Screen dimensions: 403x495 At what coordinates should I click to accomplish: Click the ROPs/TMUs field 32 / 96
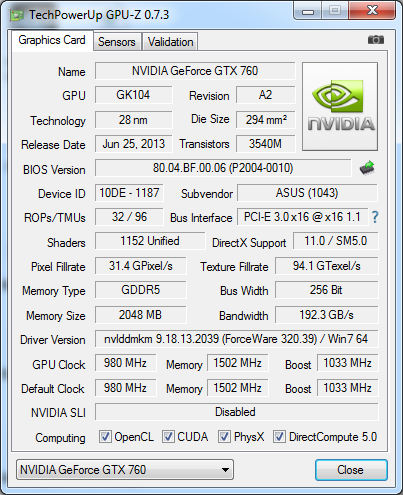tap(129, 217)
